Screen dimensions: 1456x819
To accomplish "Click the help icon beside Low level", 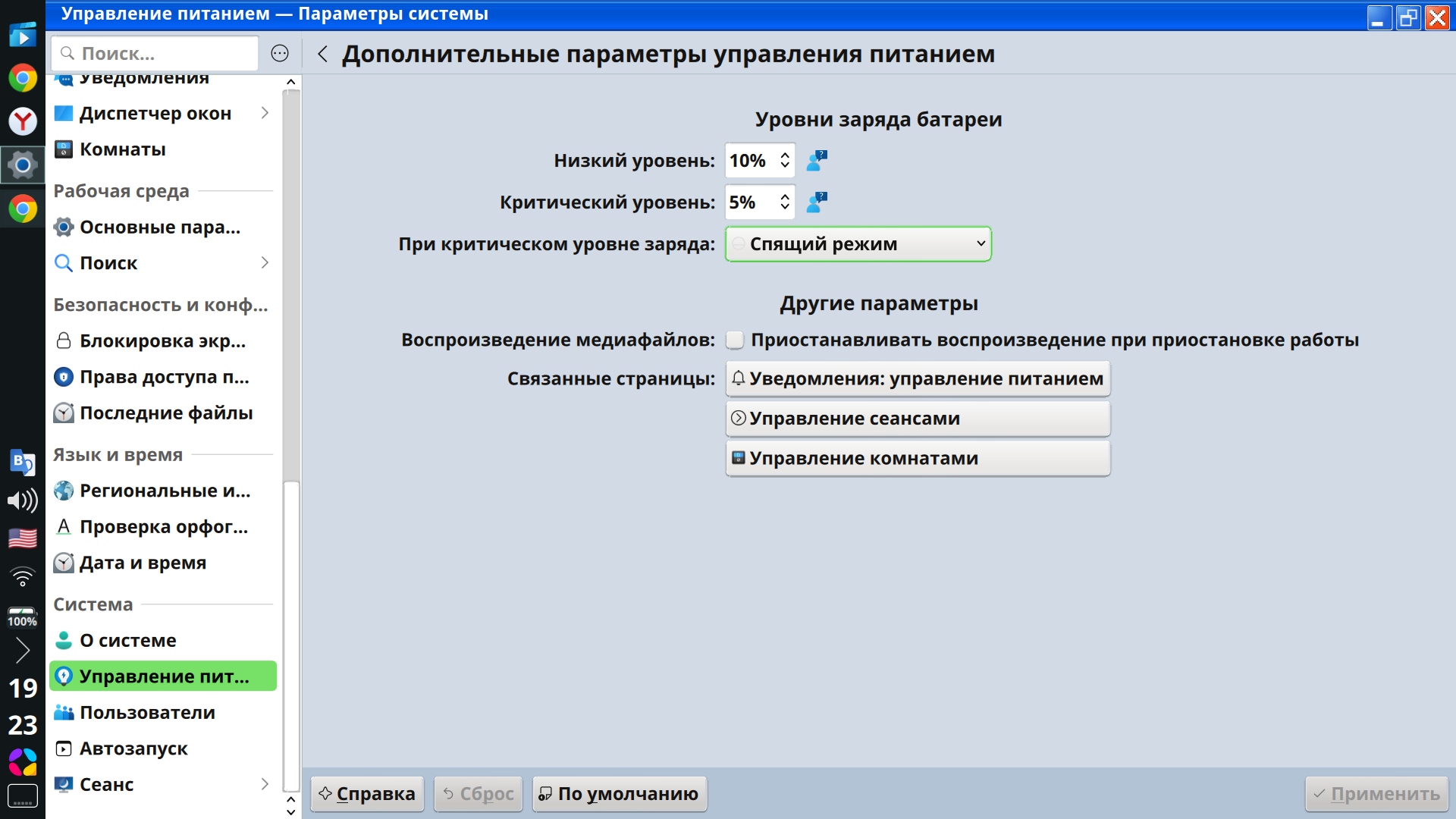I will click(817, 161).
